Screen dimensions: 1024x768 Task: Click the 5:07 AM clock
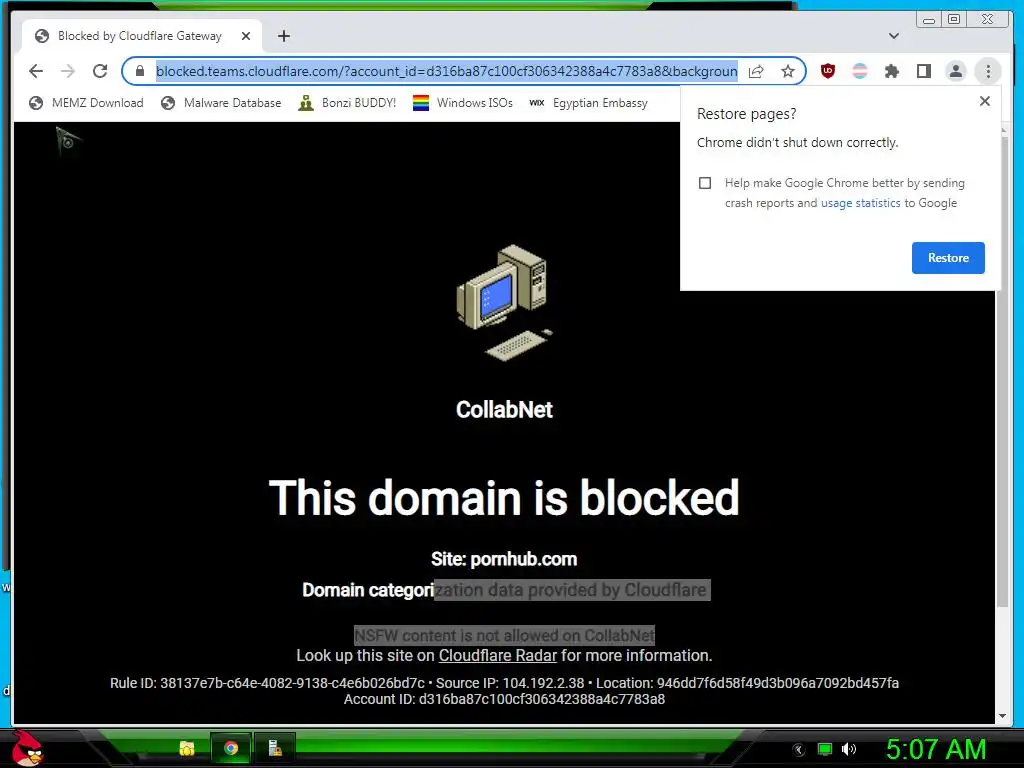click(936, 750)
